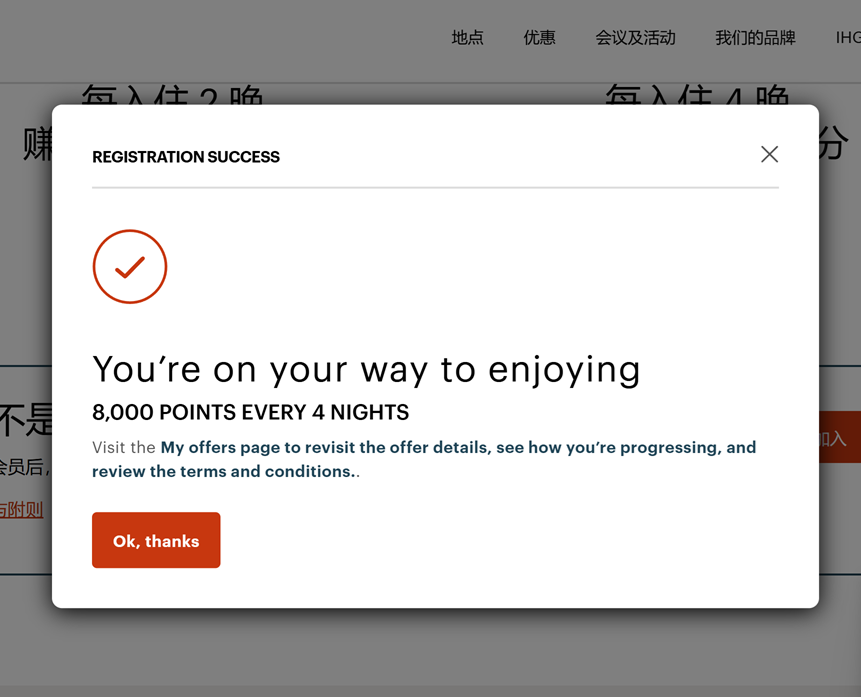Select 我们的品牌 in the top navigation
861x697 pixels.
755,37
